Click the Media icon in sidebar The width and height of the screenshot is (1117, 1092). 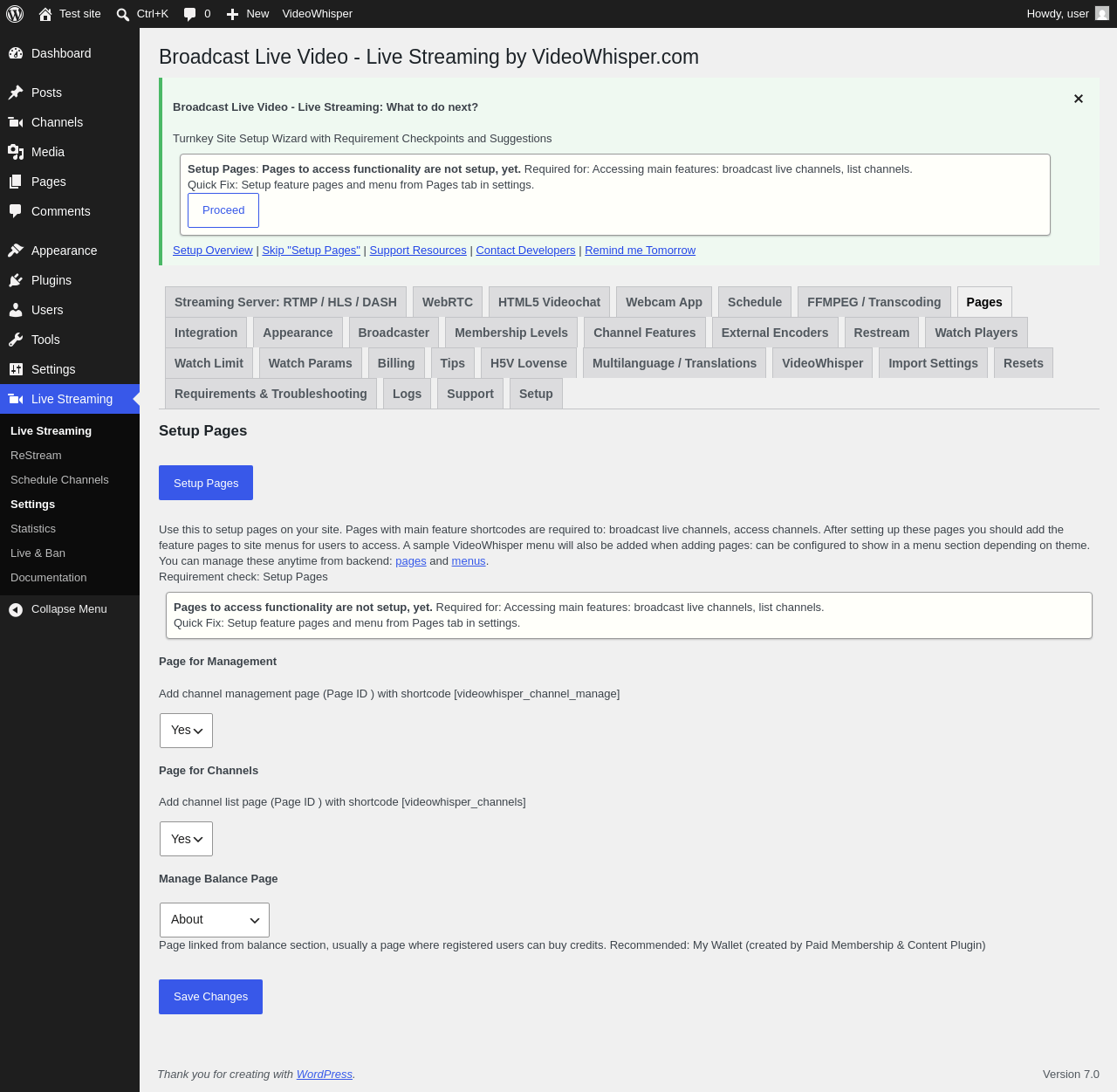pos(16,152)
